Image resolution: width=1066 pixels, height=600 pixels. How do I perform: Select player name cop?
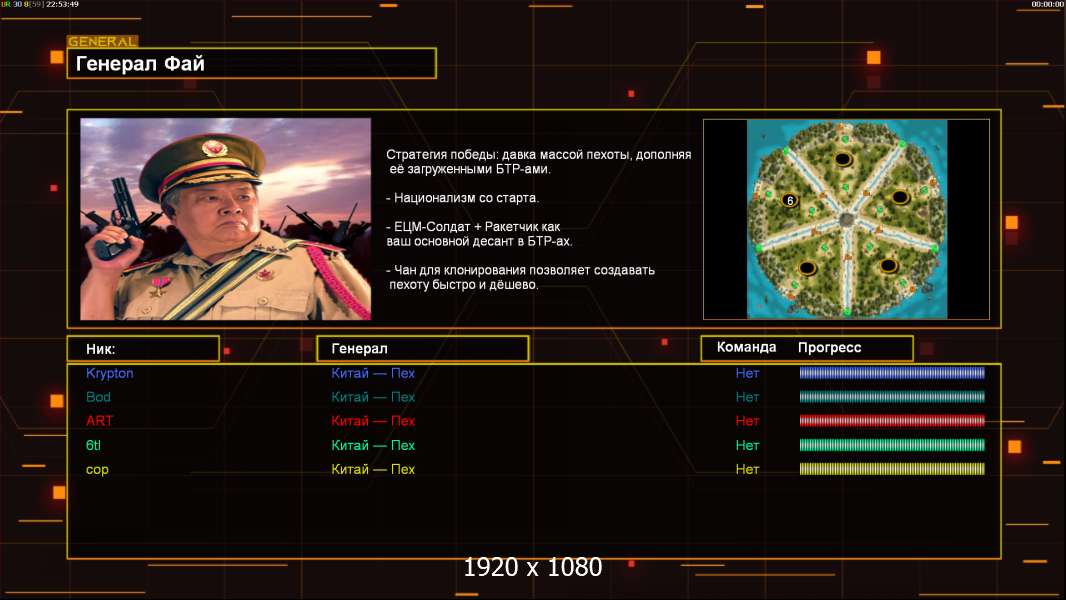tap(97, 470)
